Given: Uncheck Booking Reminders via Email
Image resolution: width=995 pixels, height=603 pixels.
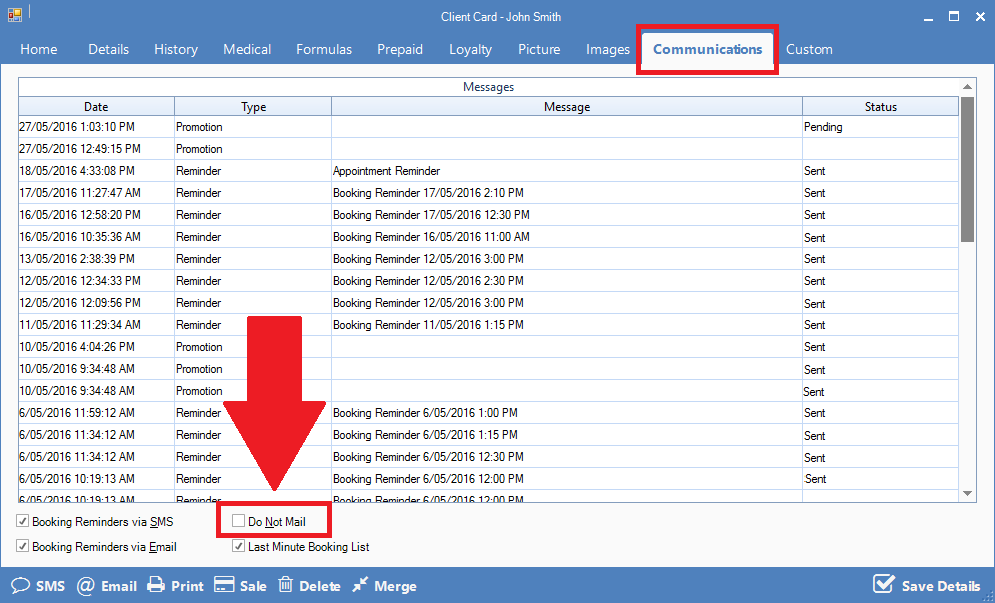Looking at the screenshot, I should pos(22,547).
